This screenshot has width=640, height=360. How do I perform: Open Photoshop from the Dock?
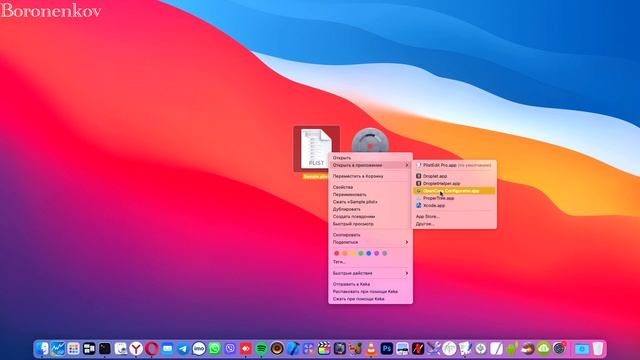point(387,349)
